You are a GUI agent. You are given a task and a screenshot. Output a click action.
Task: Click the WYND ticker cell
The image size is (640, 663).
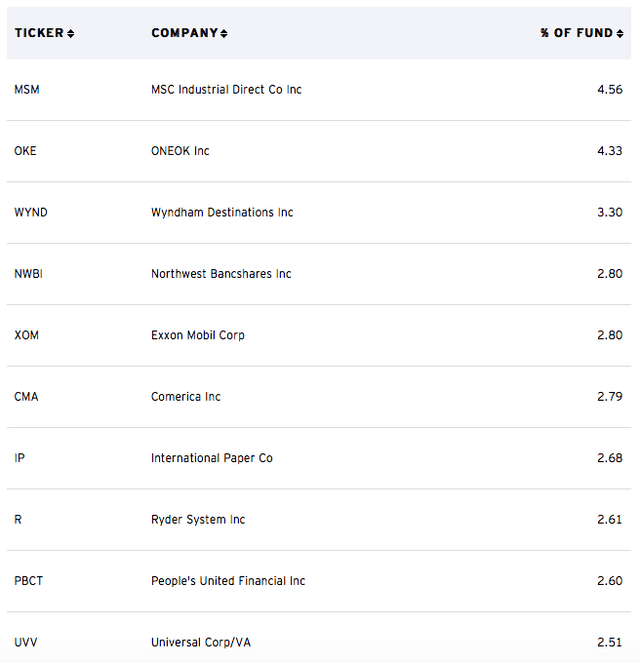[x=30, y=212]
